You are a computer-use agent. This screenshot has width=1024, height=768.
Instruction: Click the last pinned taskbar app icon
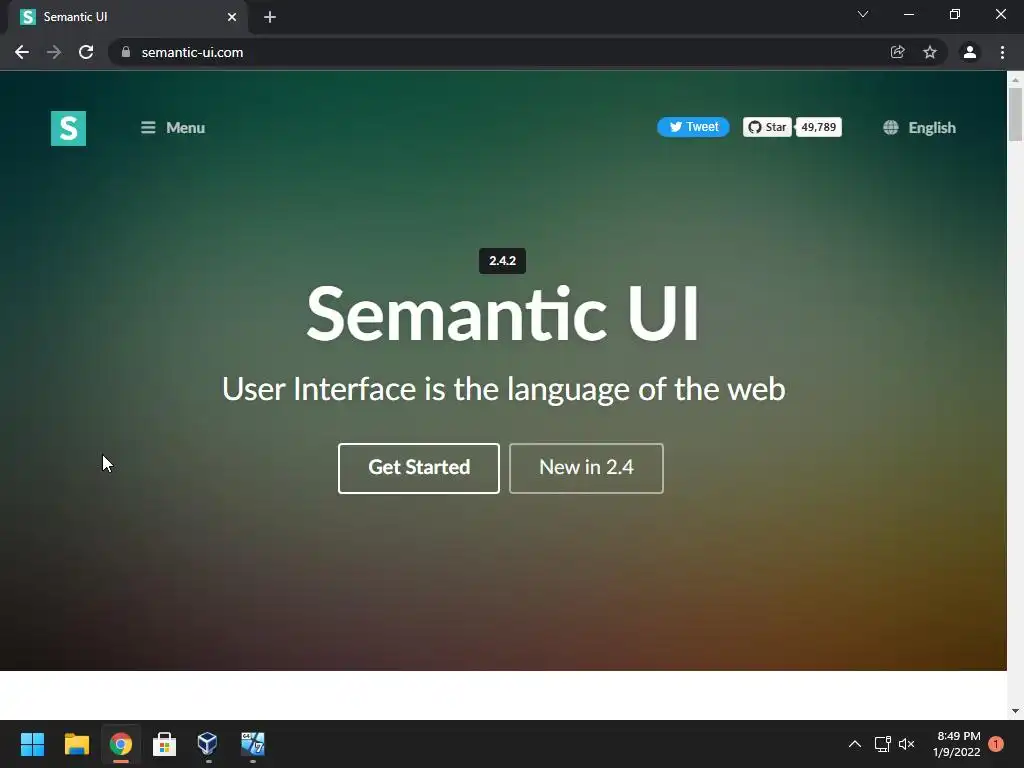(252, 743)
